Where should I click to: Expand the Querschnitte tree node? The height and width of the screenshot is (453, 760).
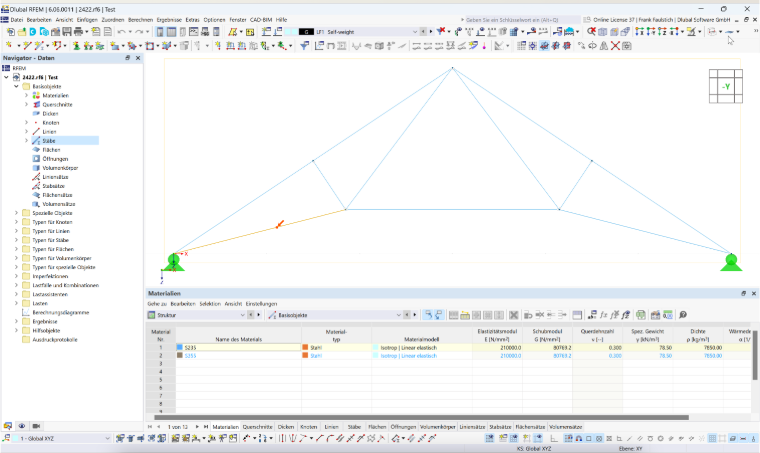click(26, 105)
